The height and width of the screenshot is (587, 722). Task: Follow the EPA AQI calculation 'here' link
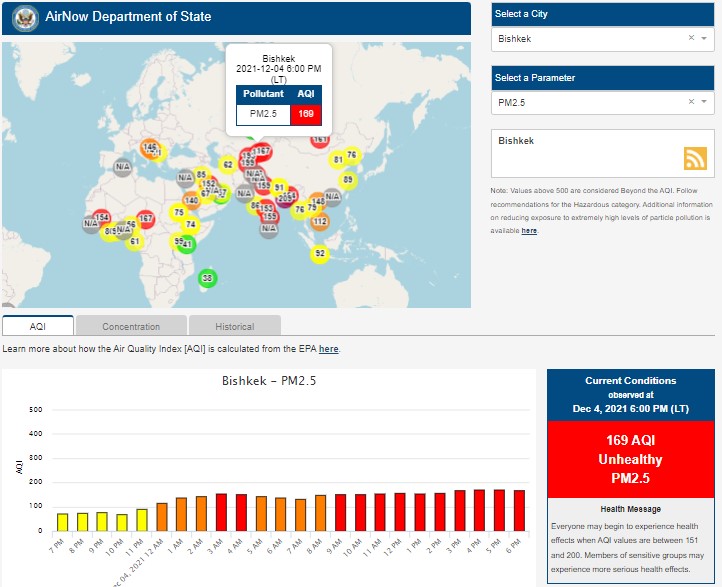click(328, 349)
